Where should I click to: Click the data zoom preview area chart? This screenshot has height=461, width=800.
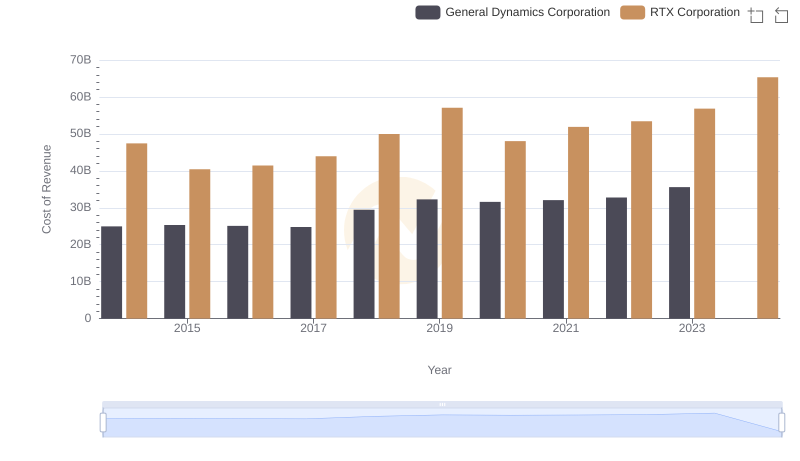[x=442, y=423]
